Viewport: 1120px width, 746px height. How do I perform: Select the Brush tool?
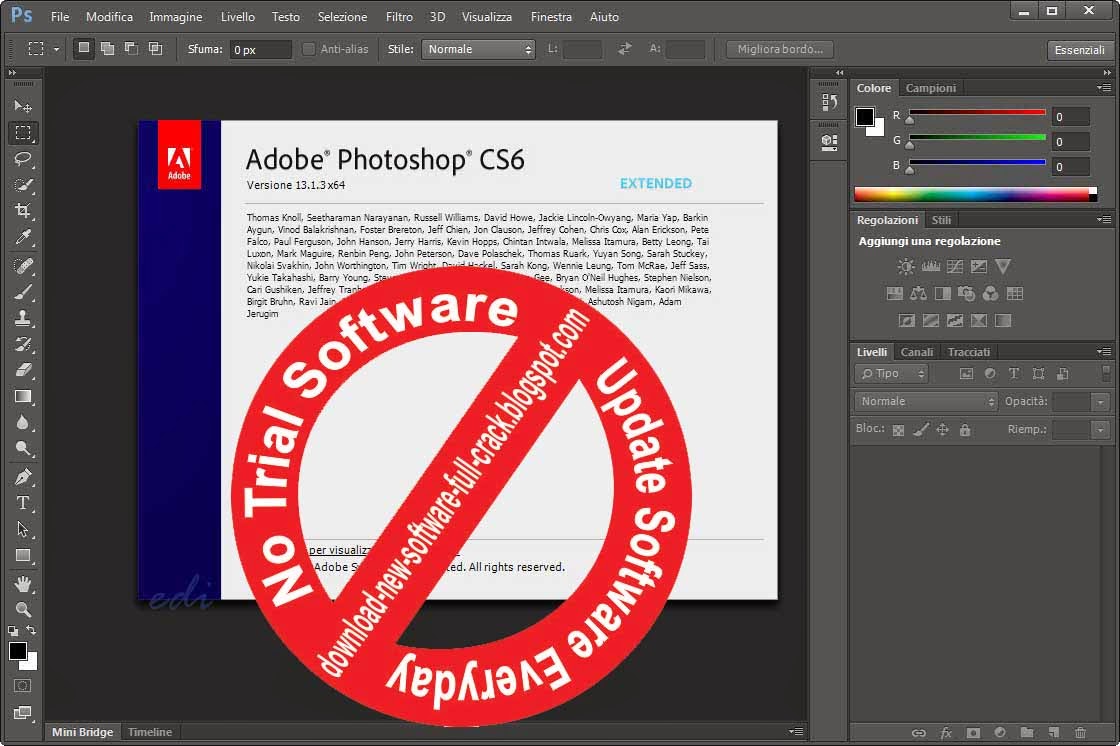(x=23, y=292)
